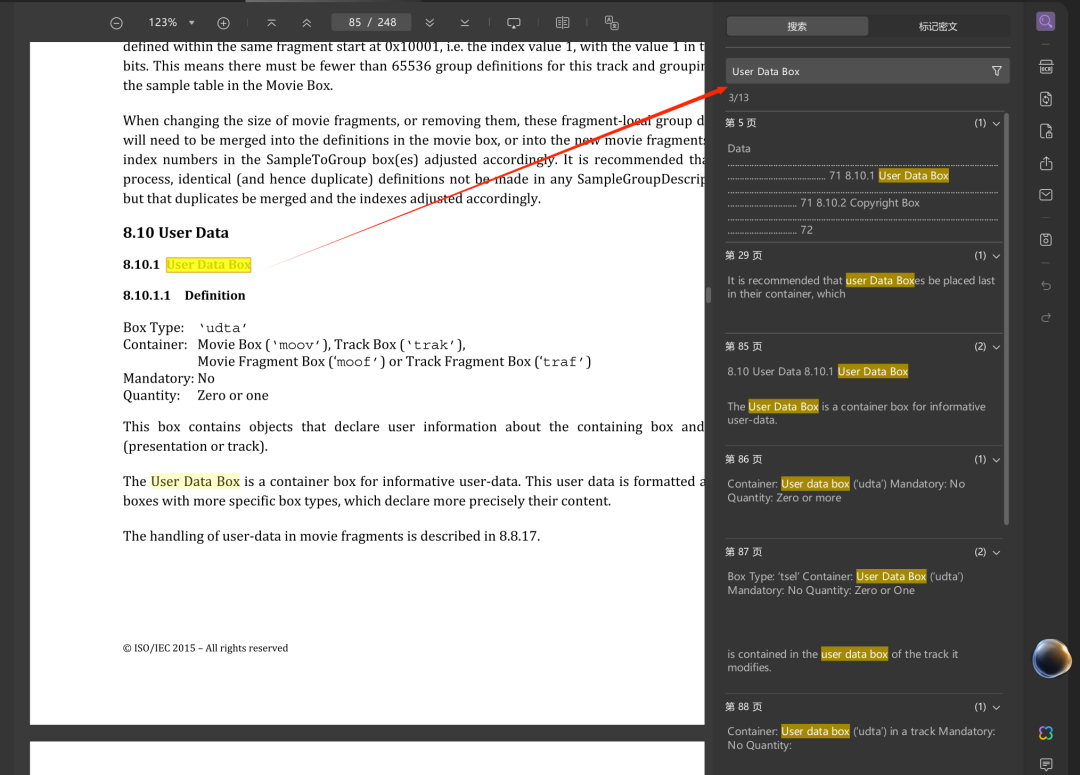Open the OCR tool in the sidebar
The image size is (1080, 775).
[x=1046, y=67]
